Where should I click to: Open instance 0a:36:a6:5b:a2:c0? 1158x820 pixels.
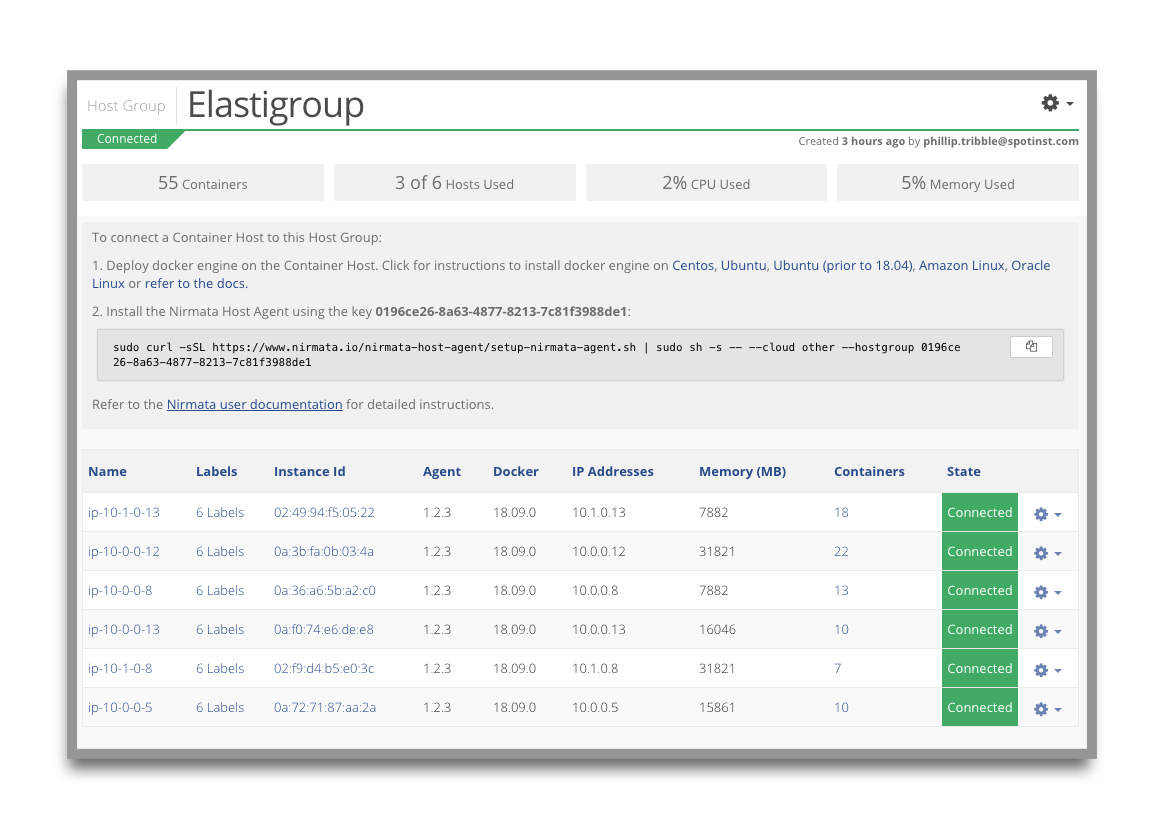(x=325, y=590)
